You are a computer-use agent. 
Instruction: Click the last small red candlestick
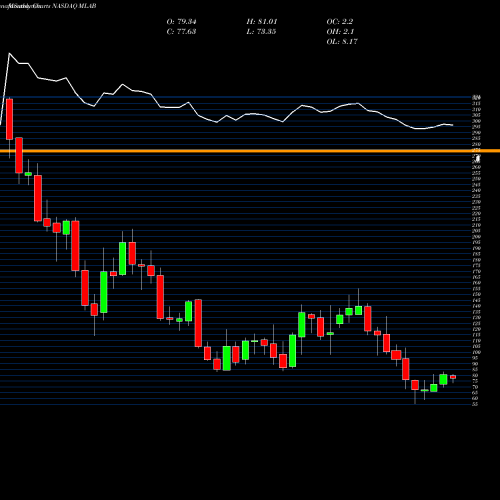click(x=453, y=377)
